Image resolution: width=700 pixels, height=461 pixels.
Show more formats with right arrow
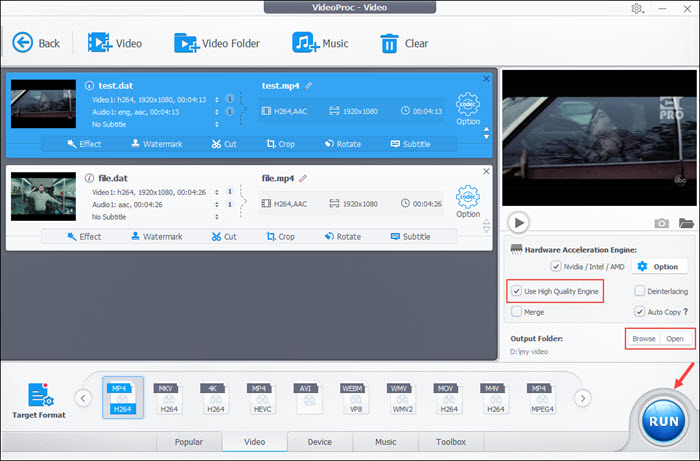click(x=582, y=398)
